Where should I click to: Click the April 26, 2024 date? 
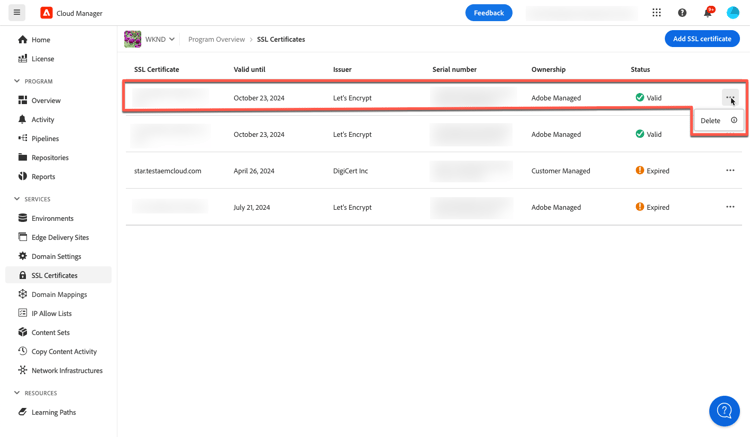point(254,171)
